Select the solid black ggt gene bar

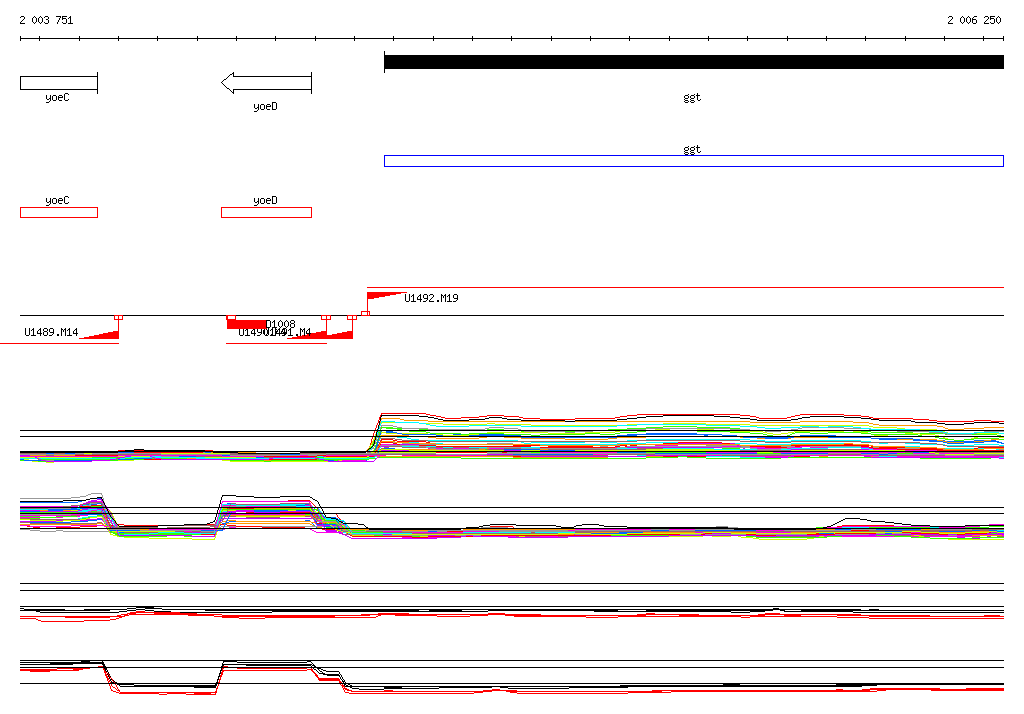coord(694,62)
